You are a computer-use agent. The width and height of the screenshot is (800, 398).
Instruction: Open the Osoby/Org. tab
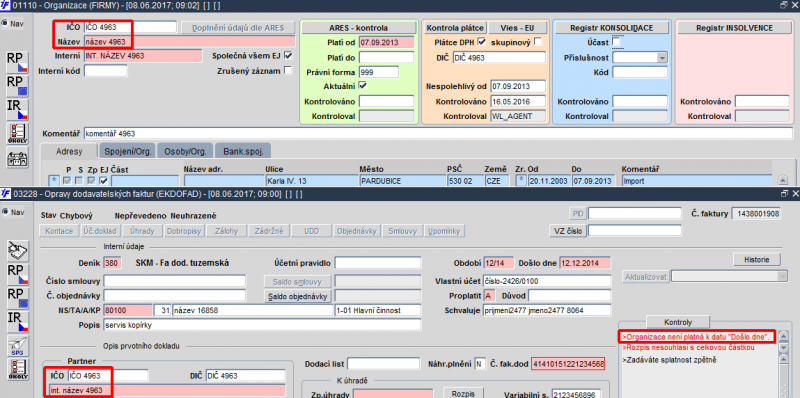click(185, 152)
